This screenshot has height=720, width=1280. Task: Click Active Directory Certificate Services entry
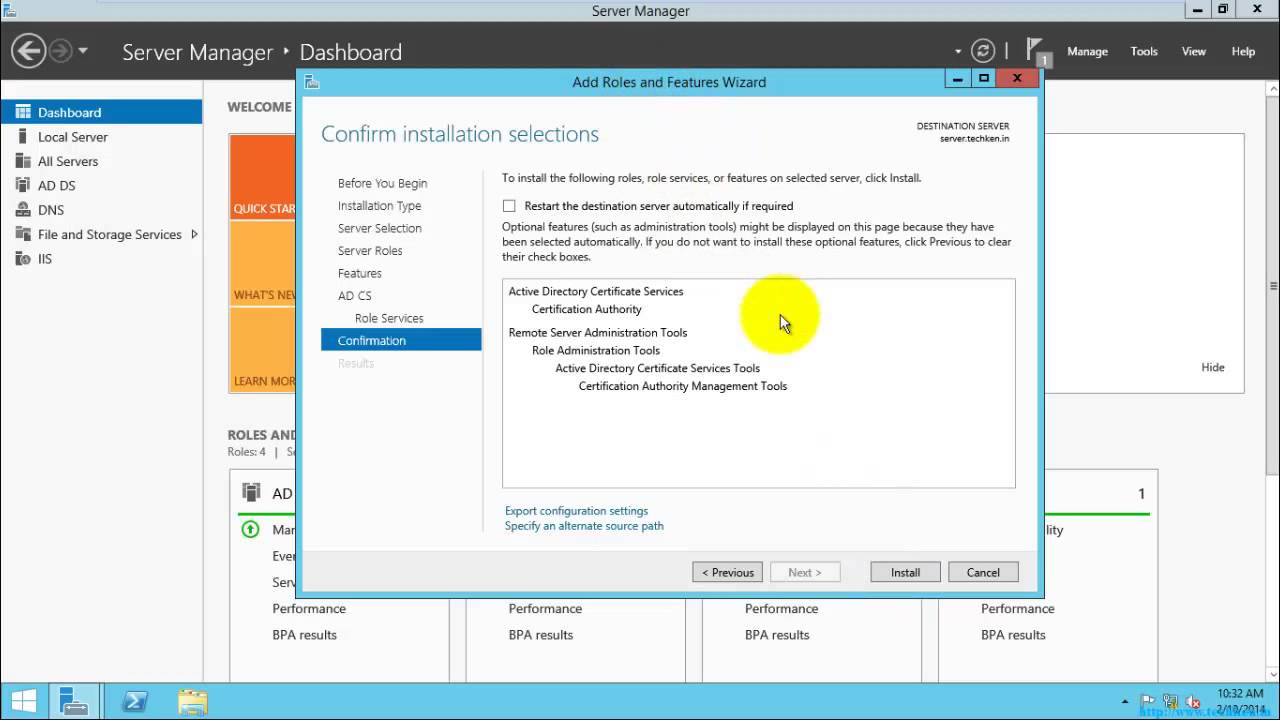coord(596,291)
